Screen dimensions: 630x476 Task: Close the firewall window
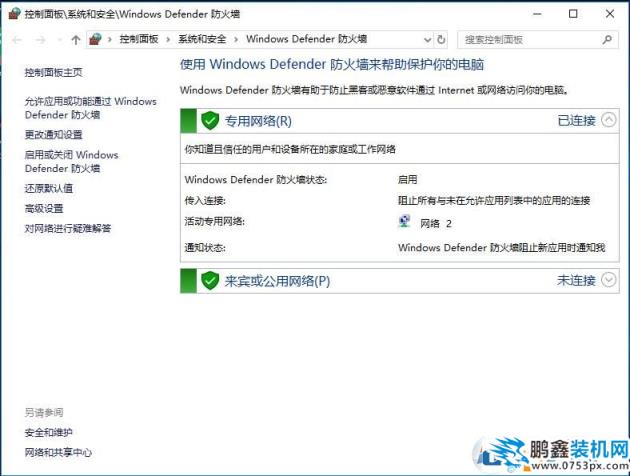tap(610, 14)
